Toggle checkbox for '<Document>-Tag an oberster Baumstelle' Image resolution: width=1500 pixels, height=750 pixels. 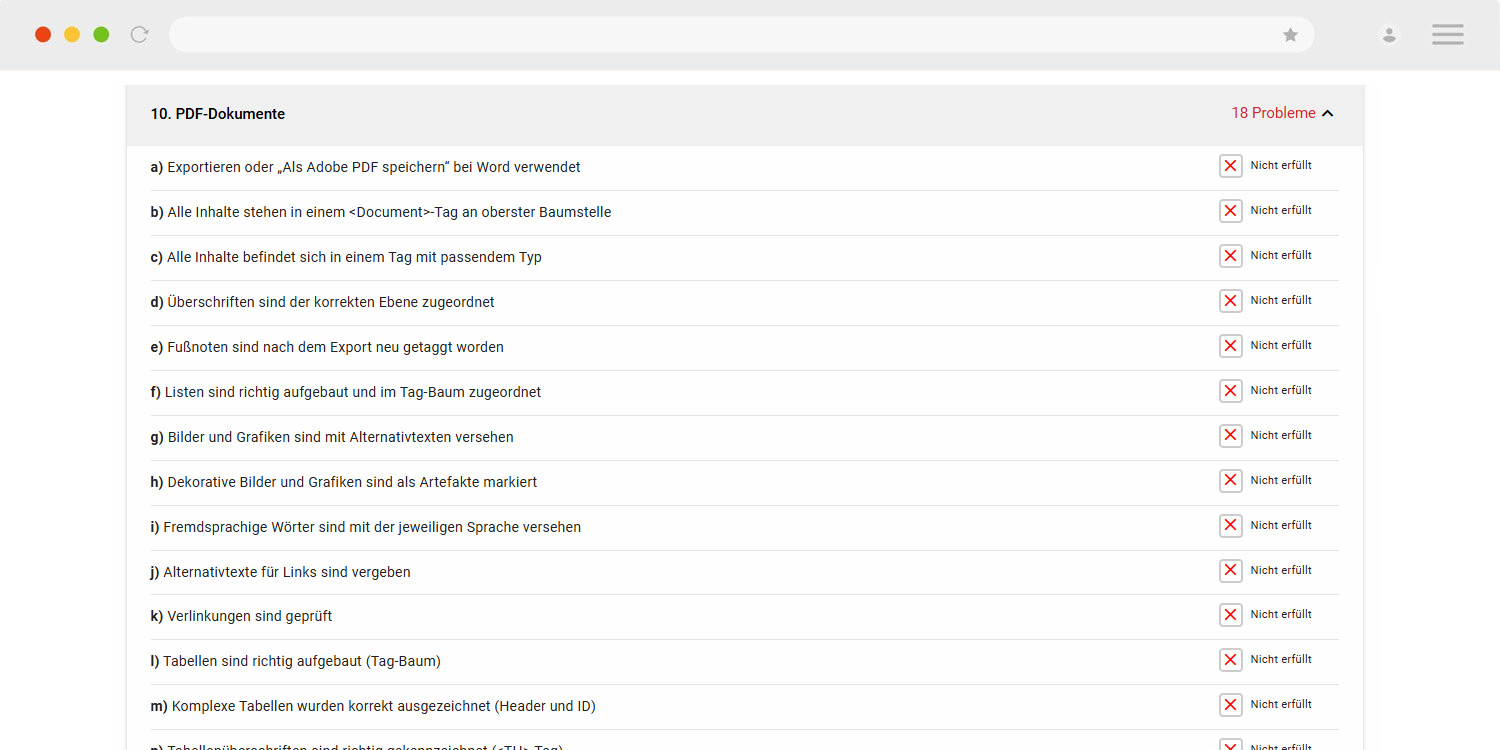[1231, 211]
